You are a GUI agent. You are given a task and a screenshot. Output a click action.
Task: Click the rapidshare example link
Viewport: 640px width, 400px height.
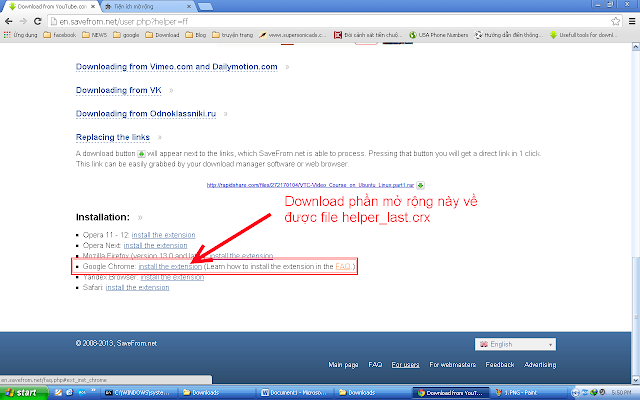pyautogui.click(x=310, y=185)
